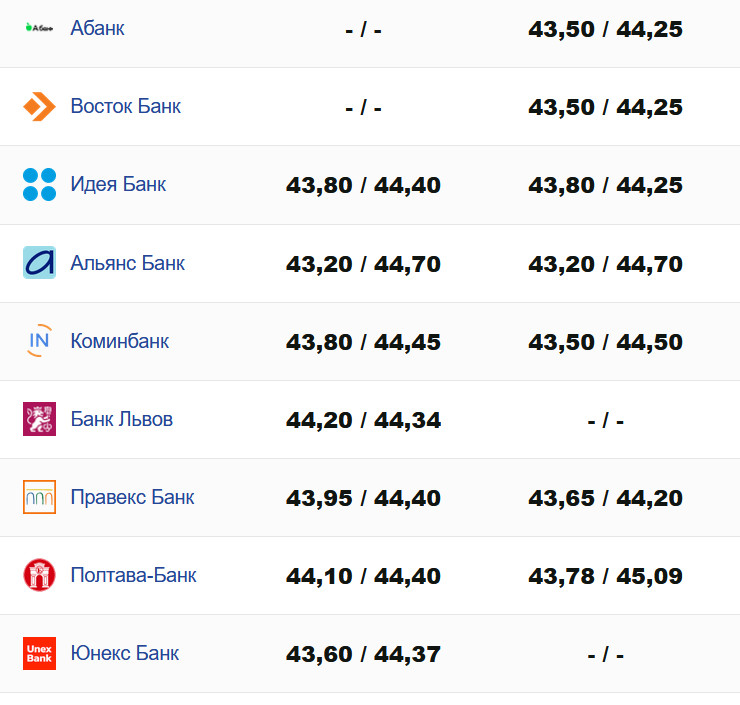This screenshot has width=740, height=705.
Task: Visit the Правекс Банк link
Action: point(132,497)
